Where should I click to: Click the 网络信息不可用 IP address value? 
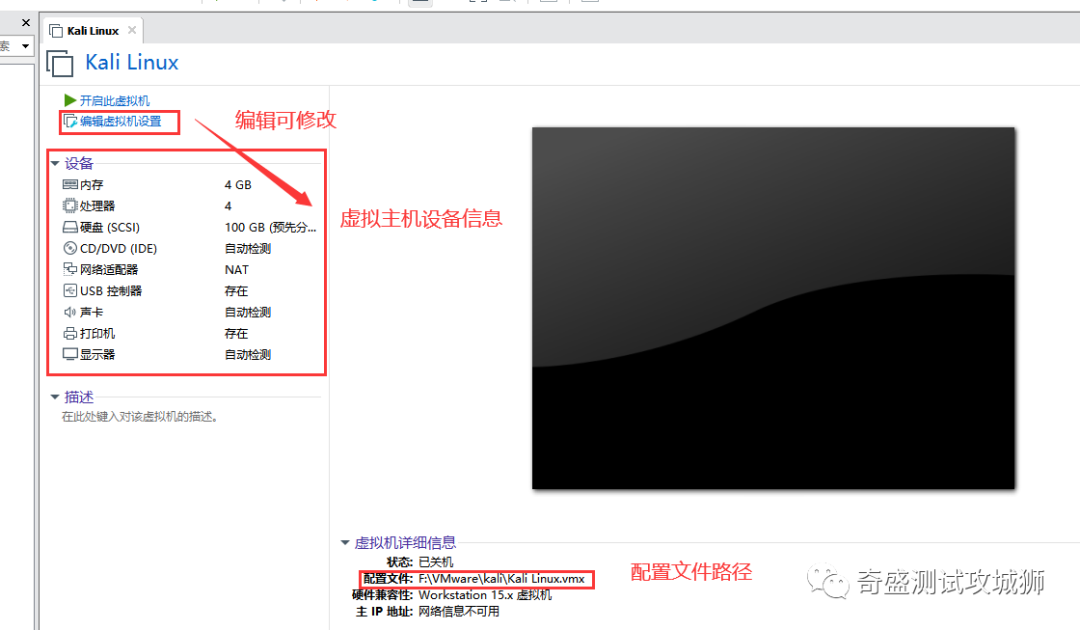tap(459, 611)
